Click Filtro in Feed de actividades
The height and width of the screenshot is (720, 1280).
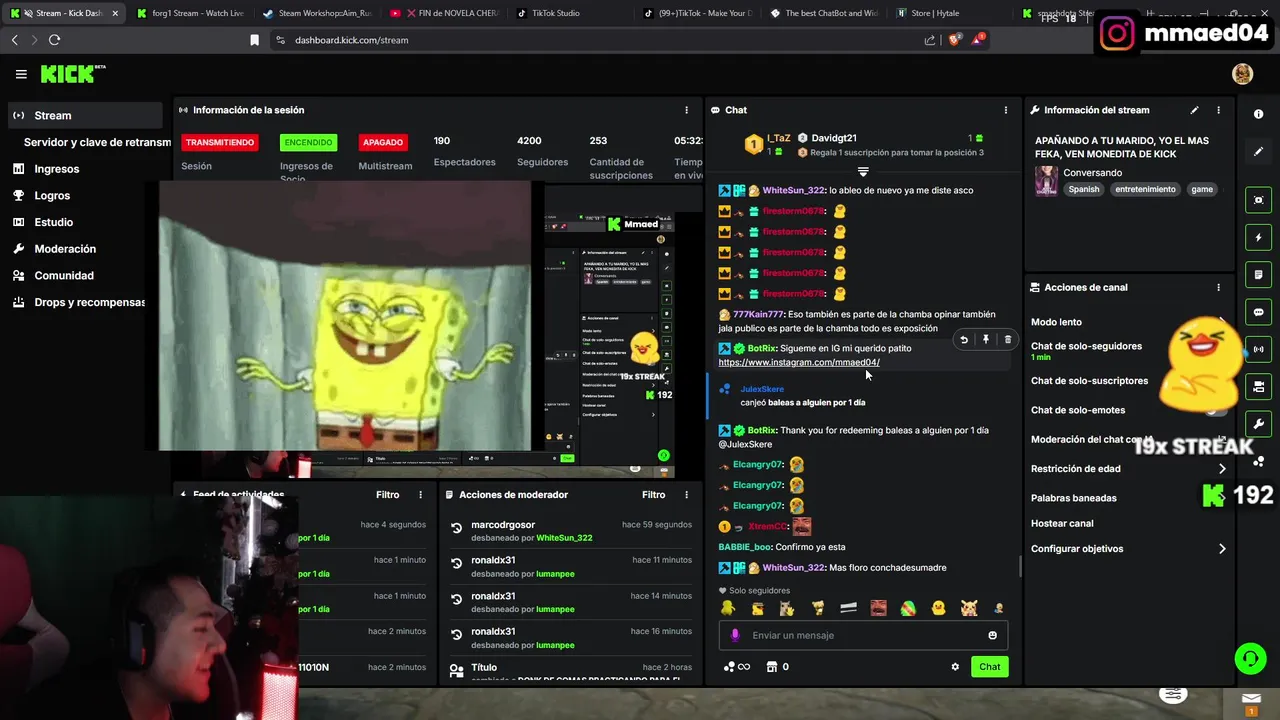click(x=387, y=495)
